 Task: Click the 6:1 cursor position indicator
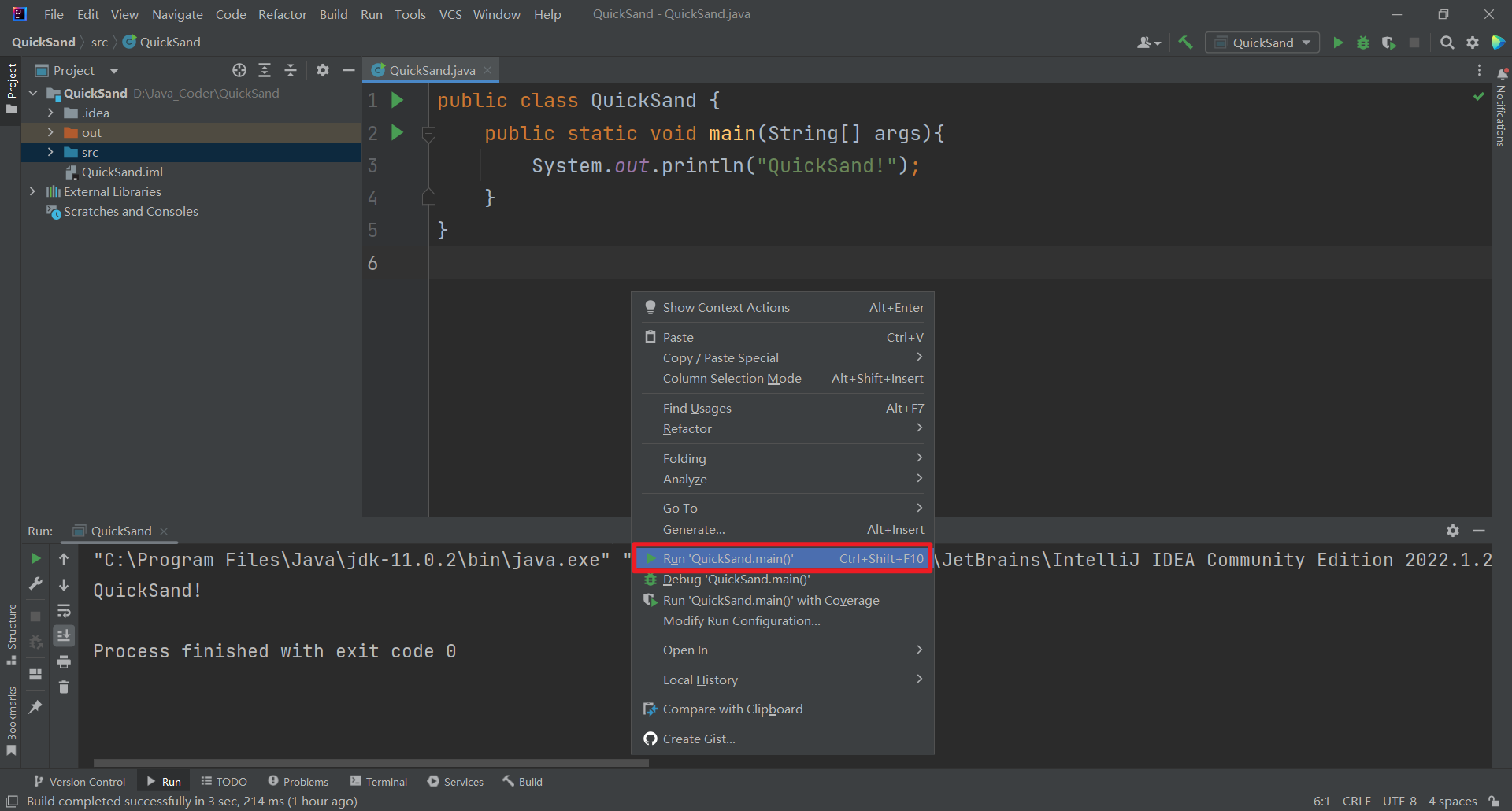point(1321,801)
